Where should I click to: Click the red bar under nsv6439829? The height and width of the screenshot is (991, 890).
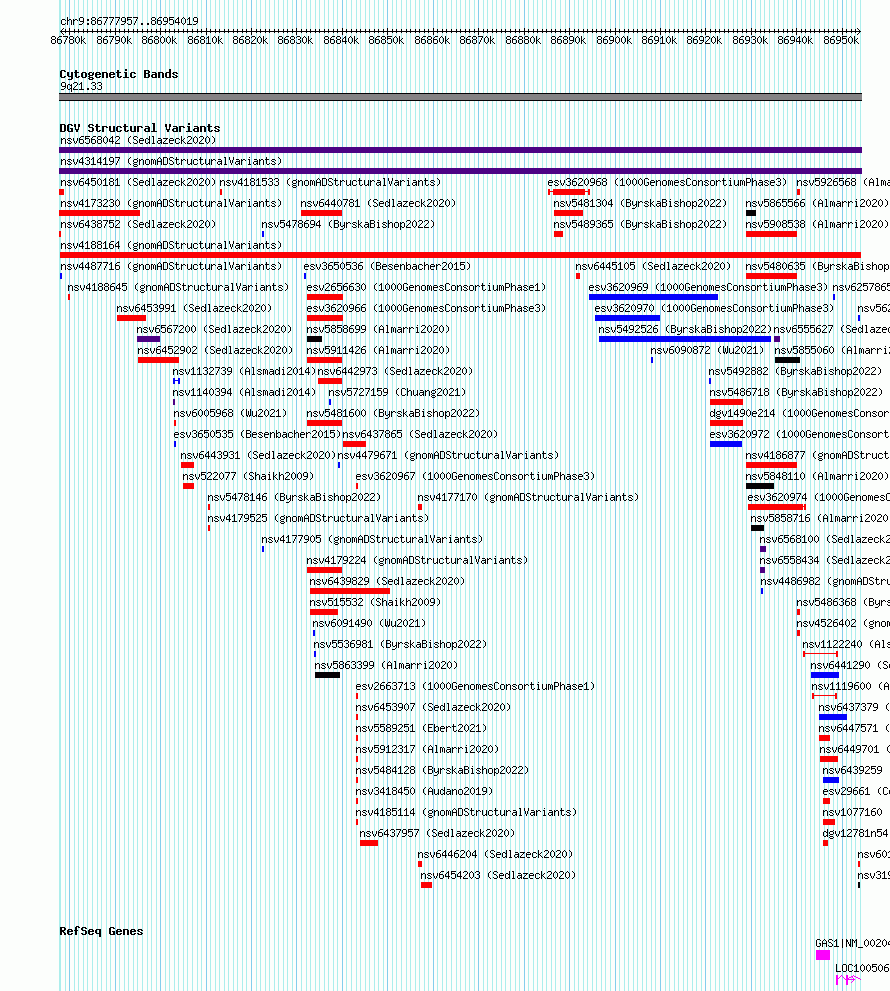tap(350, 591)
